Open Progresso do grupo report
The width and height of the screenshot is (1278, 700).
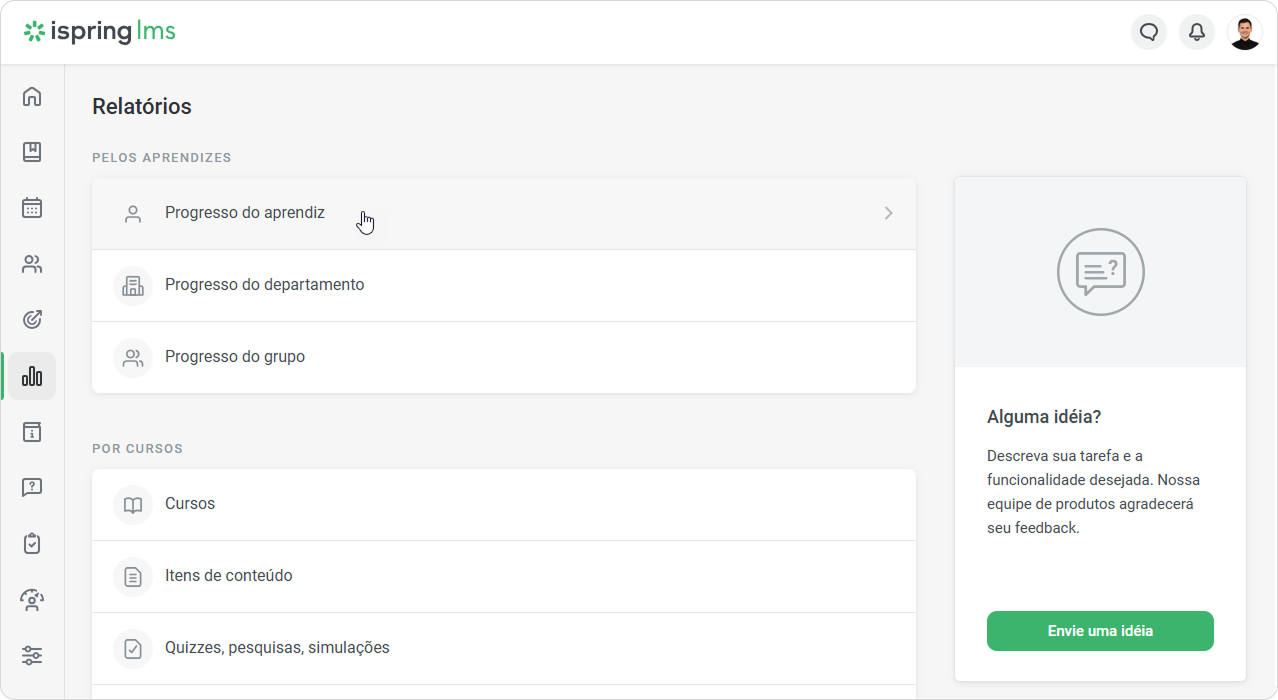(x=235, y=357)
